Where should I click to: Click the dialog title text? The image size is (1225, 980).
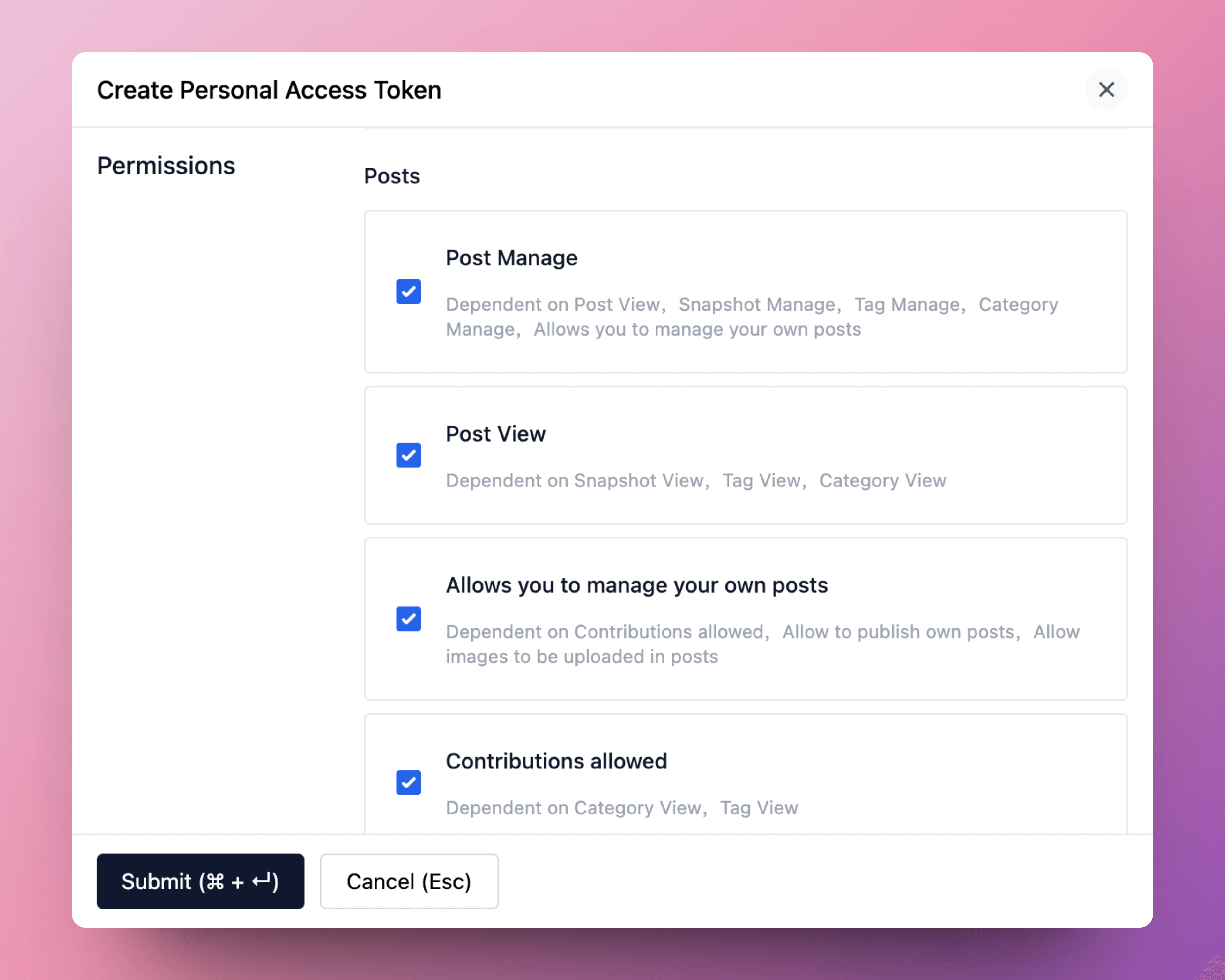pyautogui.click(x=269, y=90)
